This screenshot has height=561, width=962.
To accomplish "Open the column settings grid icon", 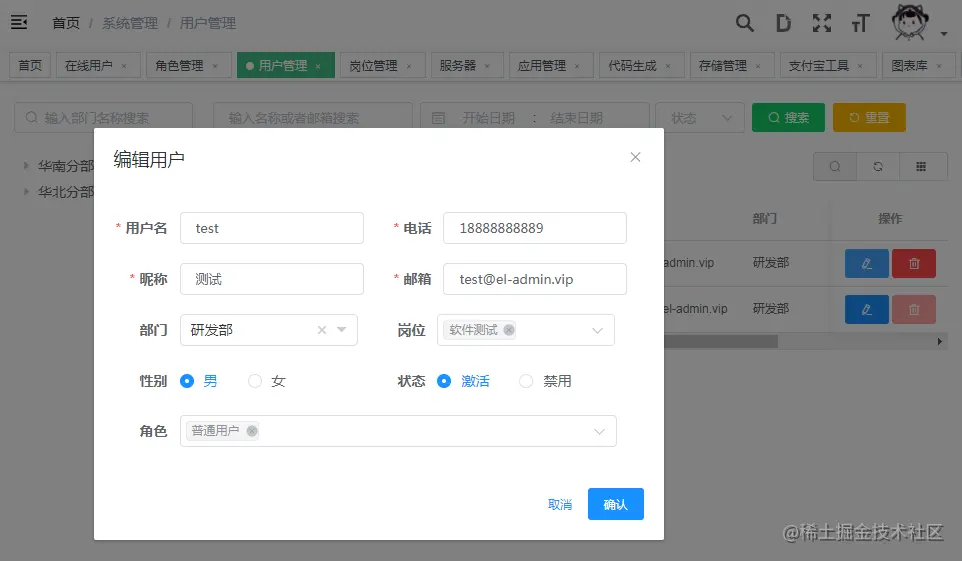I will 921,166.
